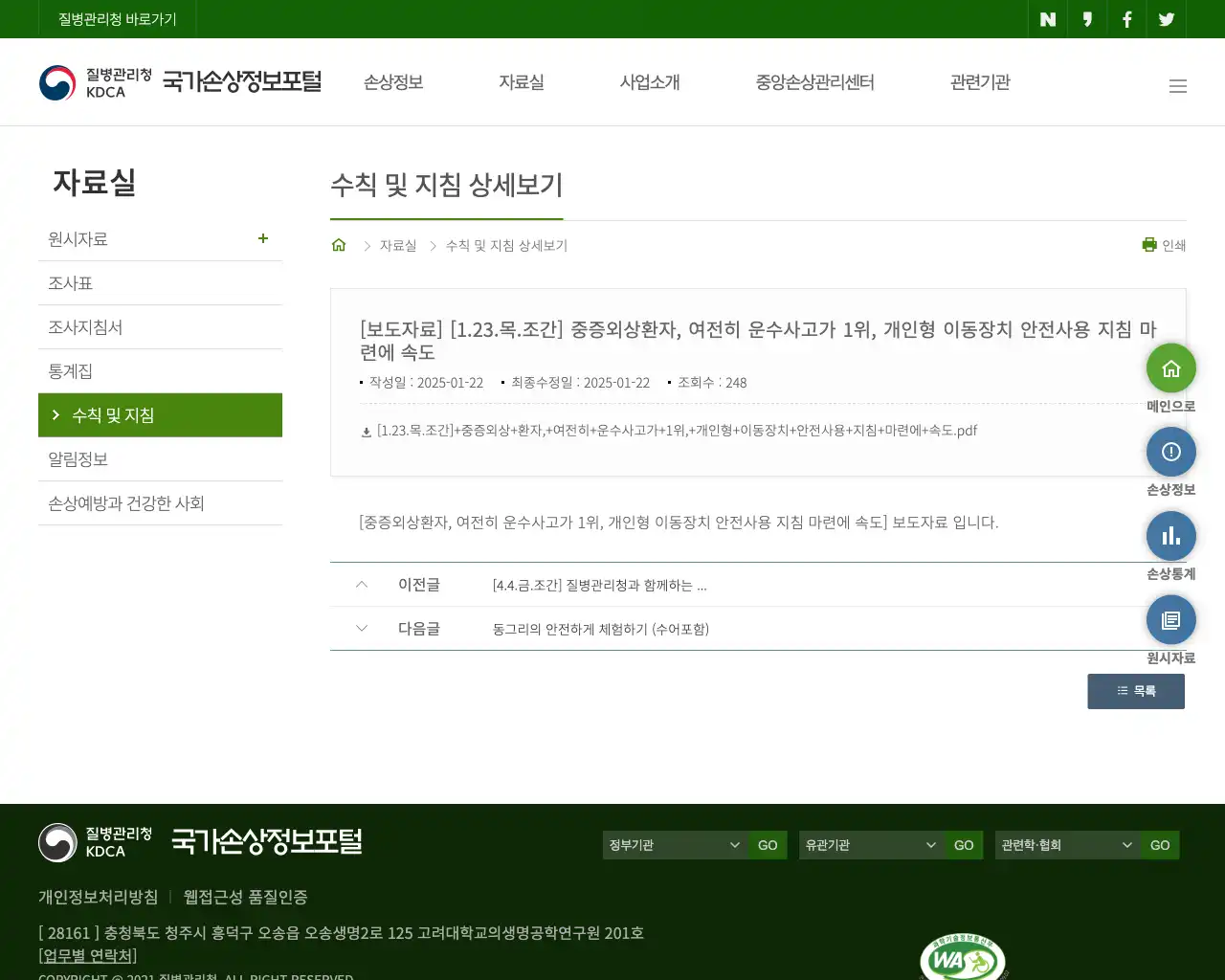Click the 조회수 : 248 text
Image resolution: width=1225 pixels, height=980 pixels.
[712, 383]
